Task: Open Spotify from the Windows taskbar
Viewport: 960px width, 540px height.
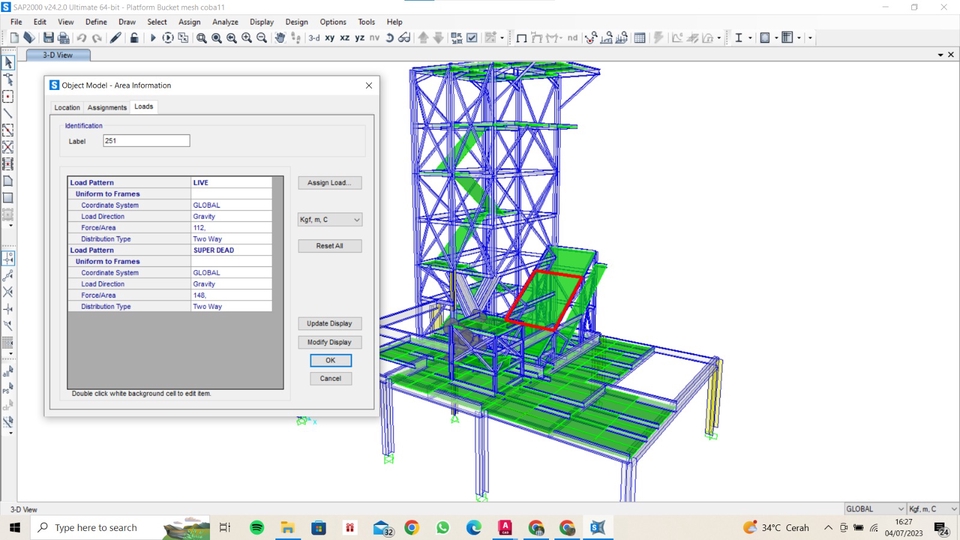Action: (257, 527)
